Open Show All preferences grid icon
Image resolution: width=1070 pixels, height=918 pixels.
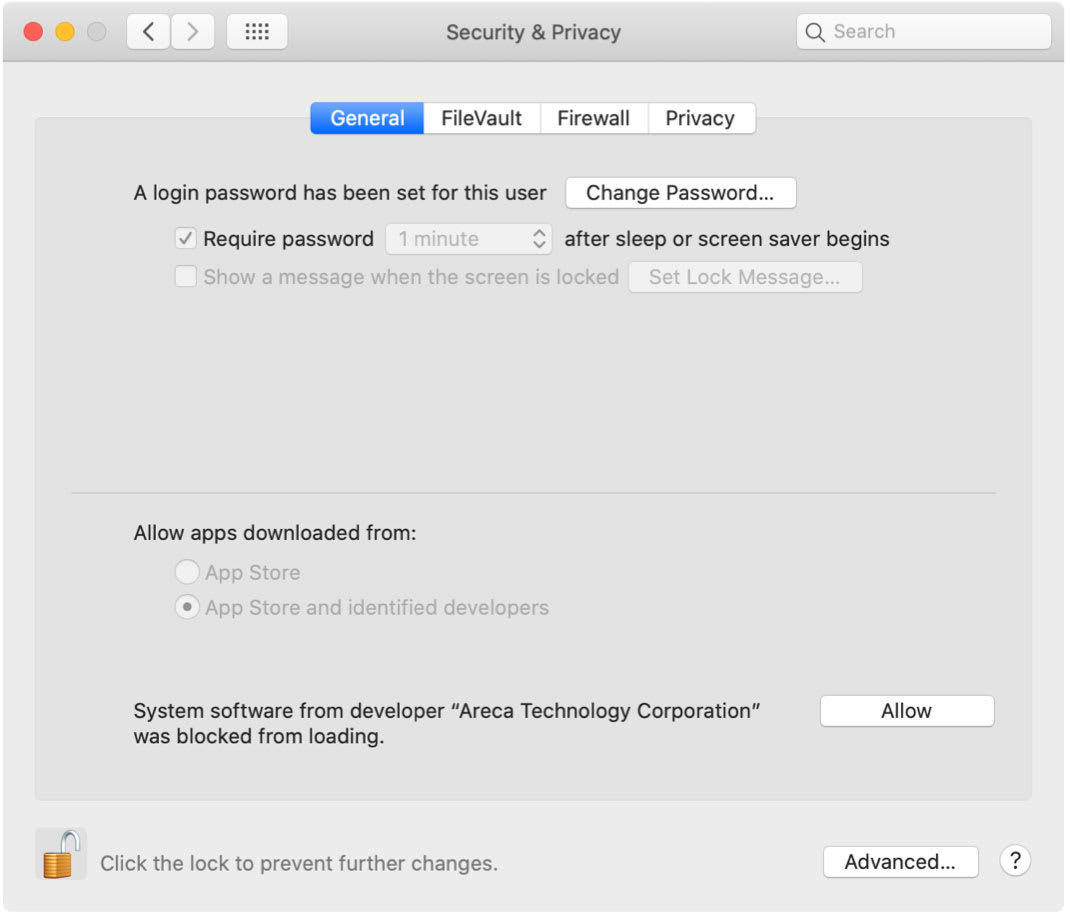(257, 31)
